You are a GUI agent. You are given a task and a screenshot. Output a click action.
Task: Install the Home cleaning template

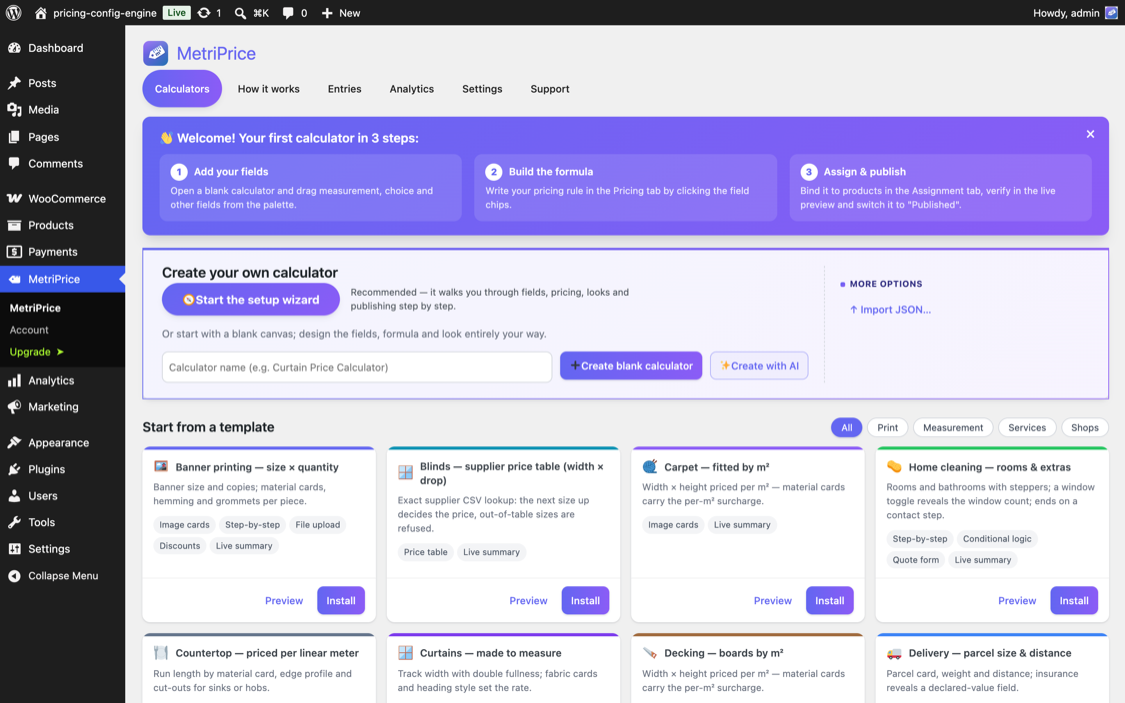1074,600
